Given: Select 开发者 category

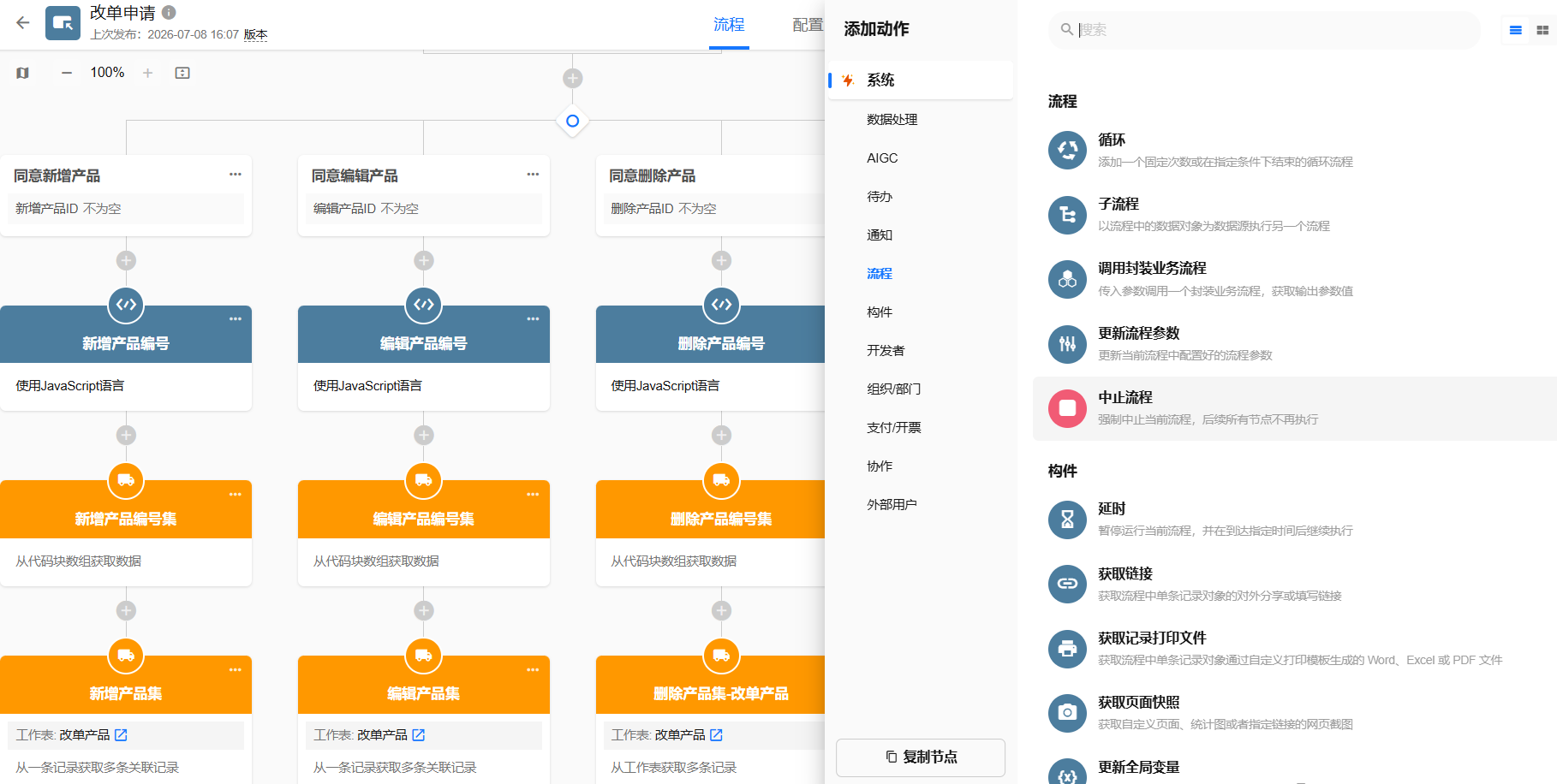Looking at the screenshot, I should click(886, 351).
